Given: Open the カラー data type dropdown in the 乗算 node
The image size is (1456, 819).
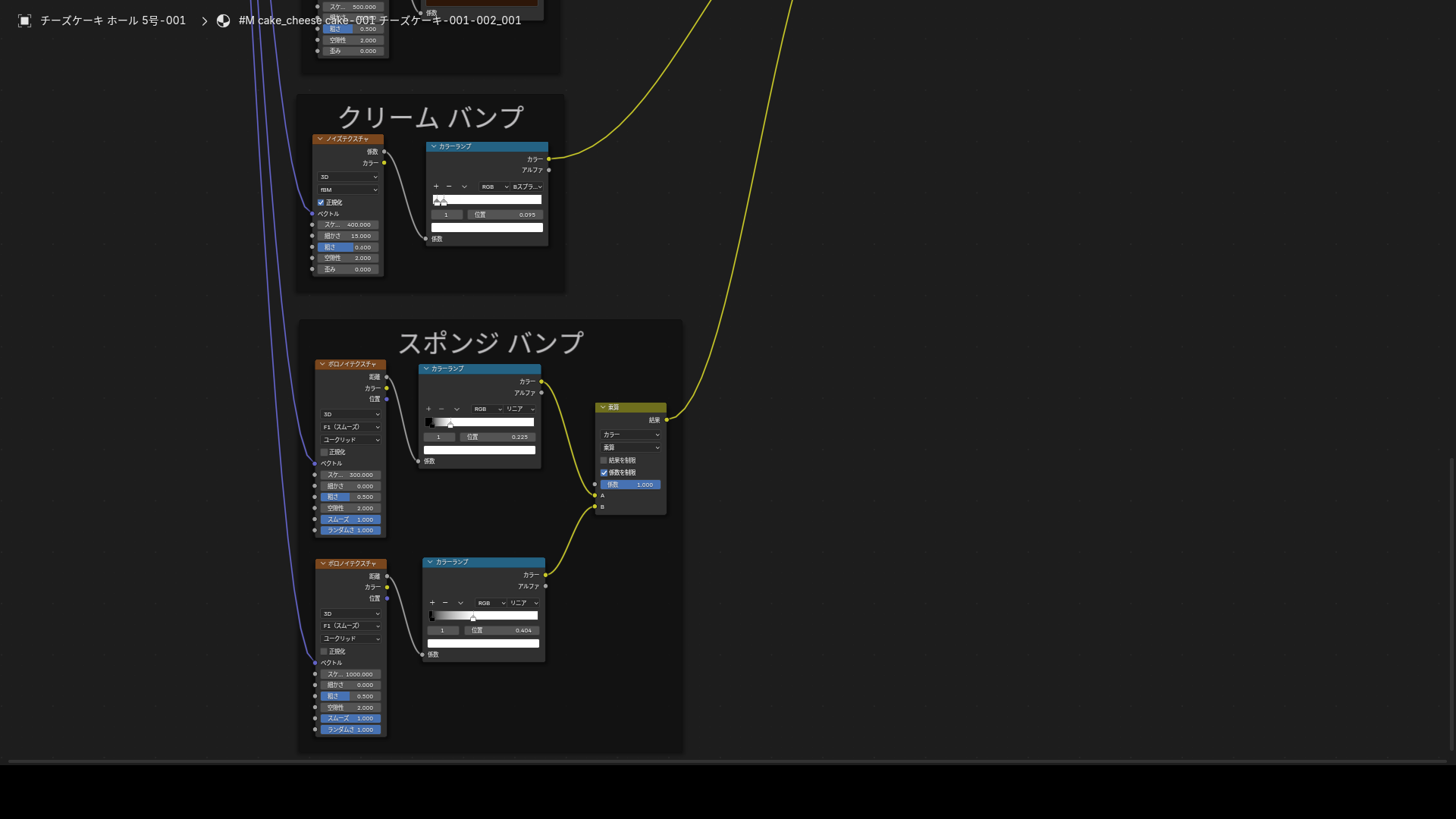Looking at the screenshot, I should tap(631, 435).
